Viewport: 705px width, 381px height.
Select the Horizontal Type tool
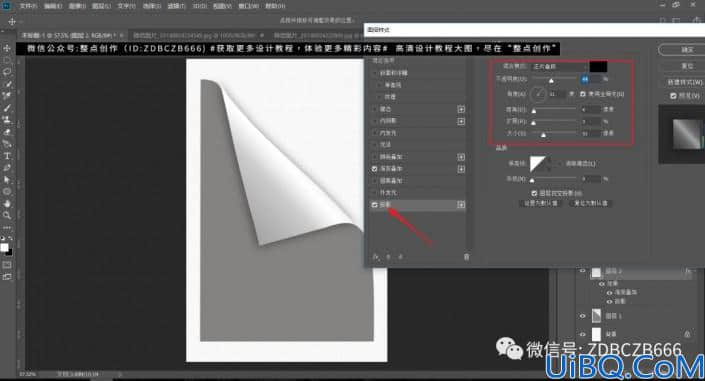7,156
